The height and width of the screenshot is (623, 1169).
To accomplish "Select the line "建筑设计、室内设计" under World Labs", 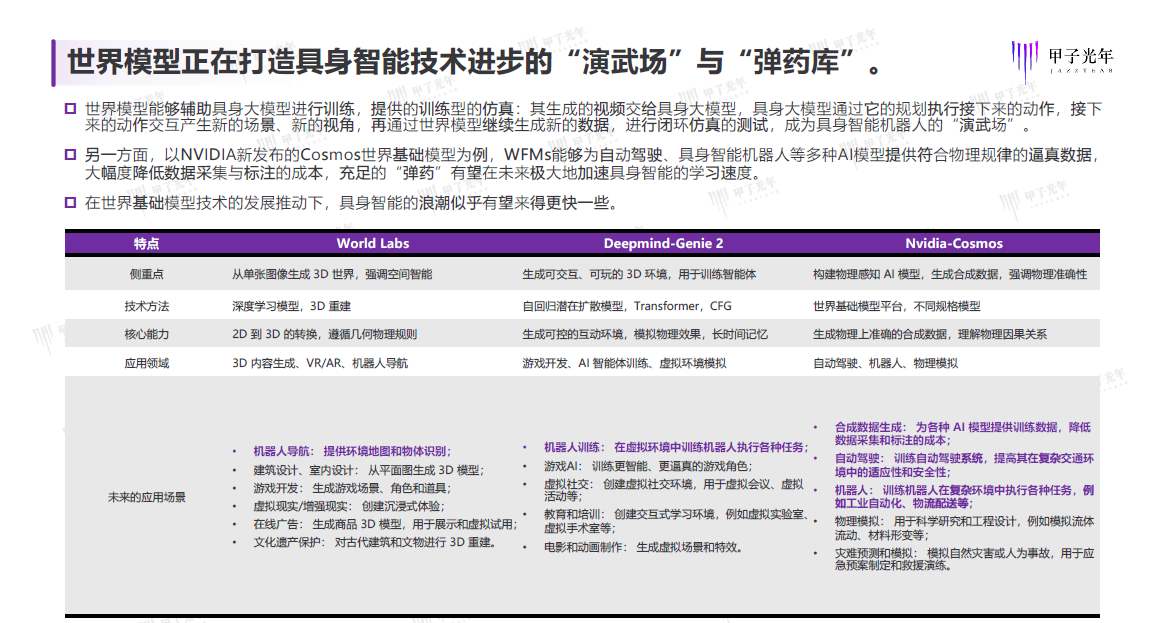I will 368,470.
